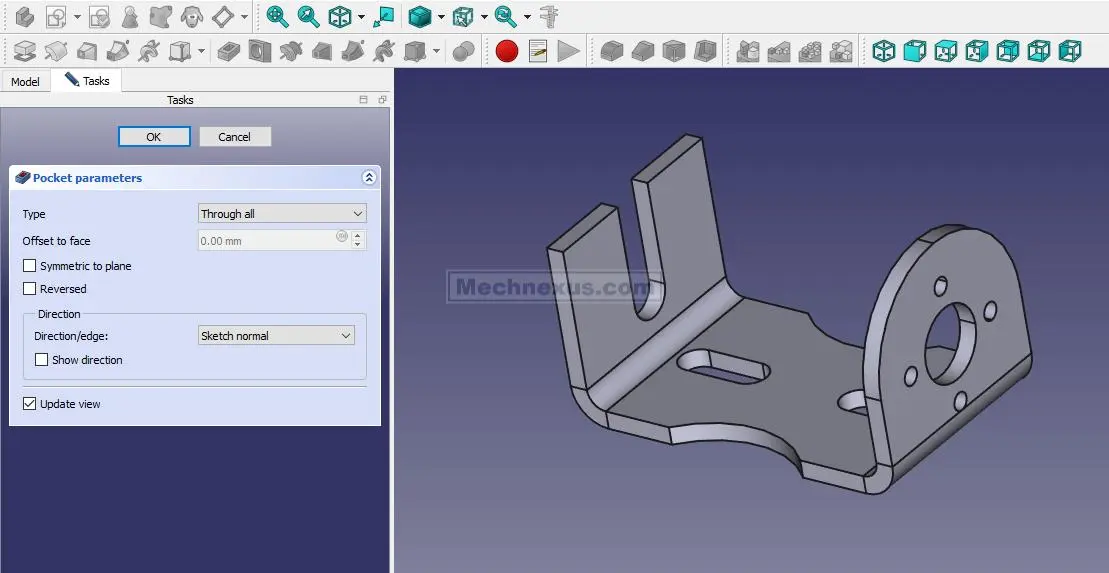Click the Measure distance caliper icon

point(548,16)
